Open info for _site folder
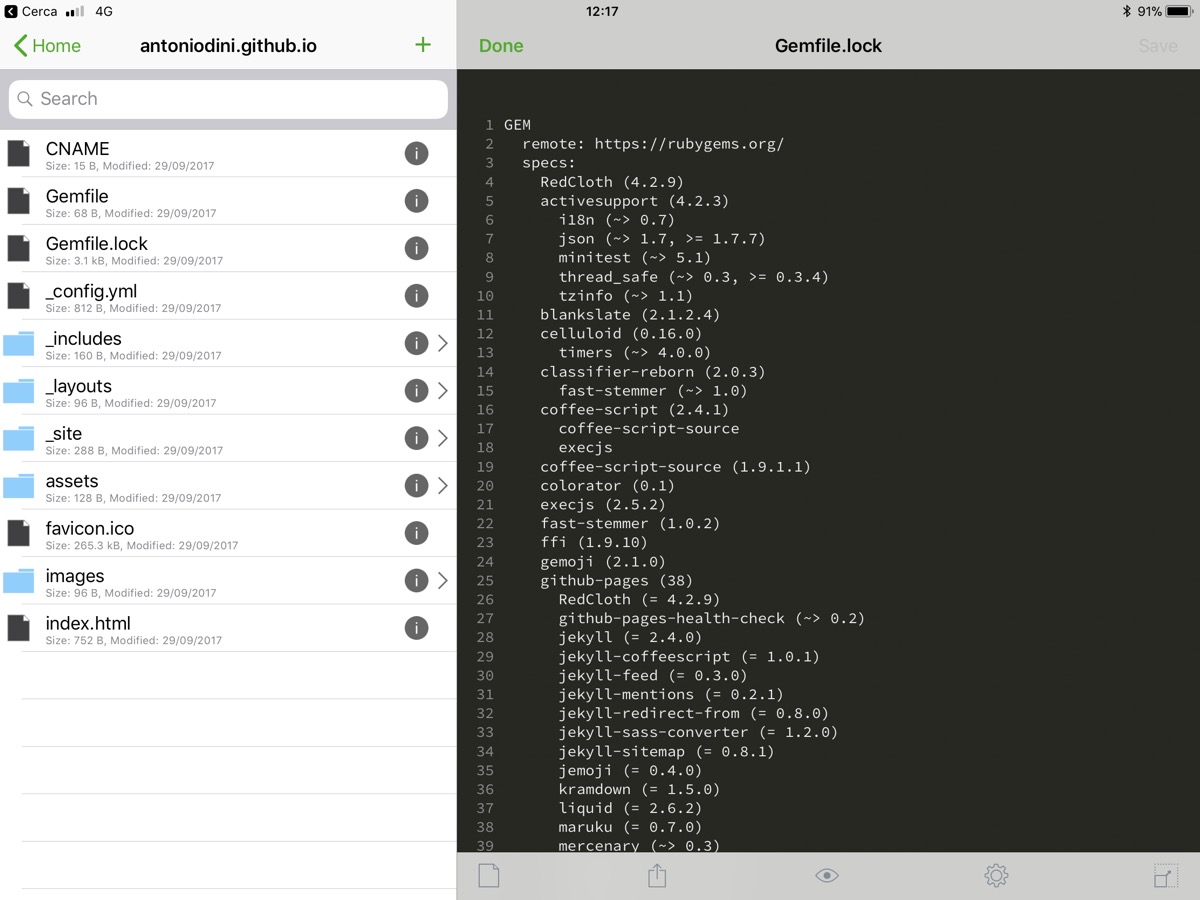 [416, 438]
